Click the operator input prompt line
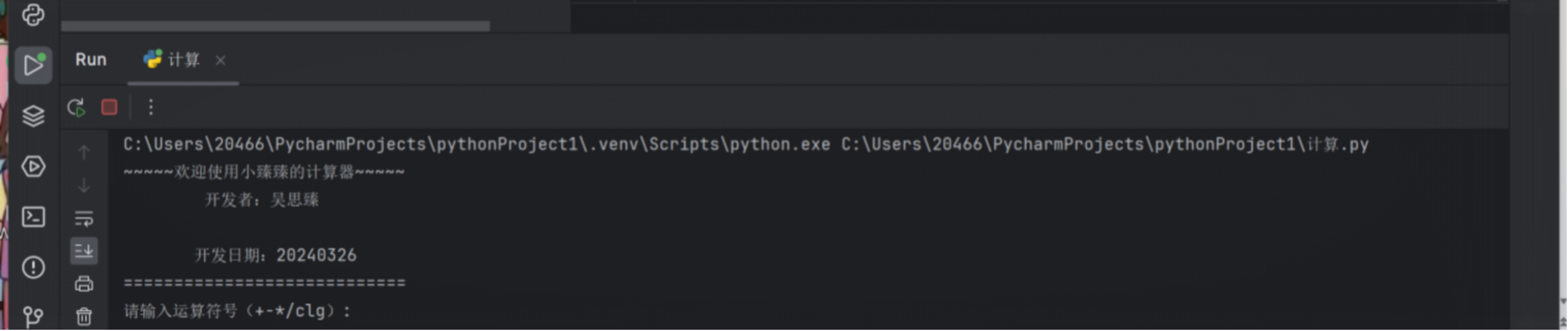Image resolution: width=1568 pixels, height=331 pixels. [x=237, y=311]
